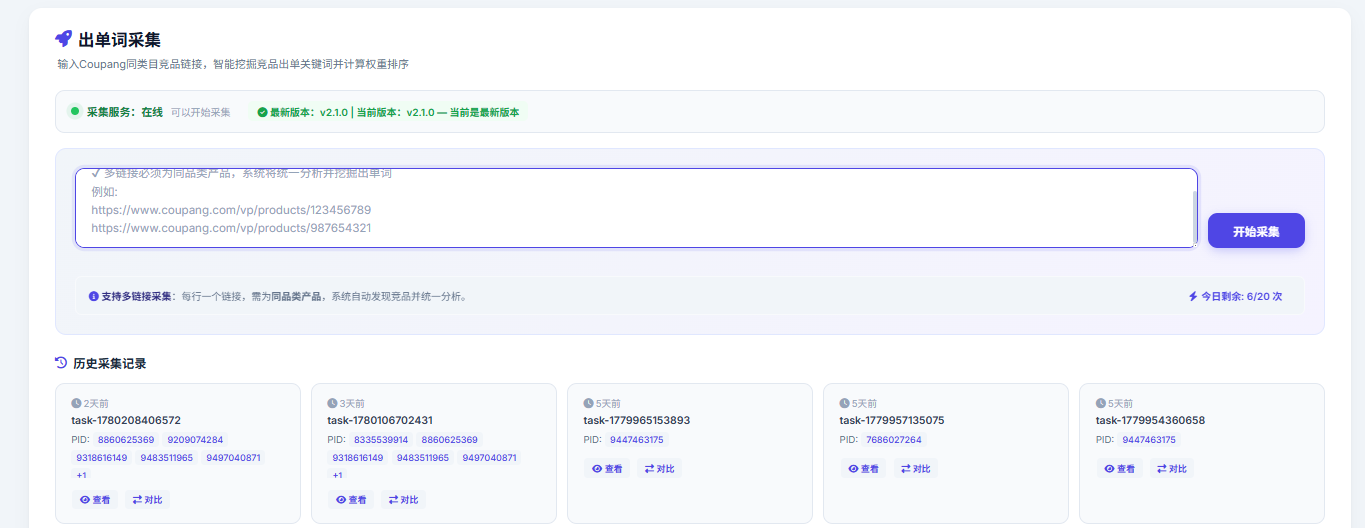
Task: Focus the Coupang link input textarea
Action: (636, 208)
